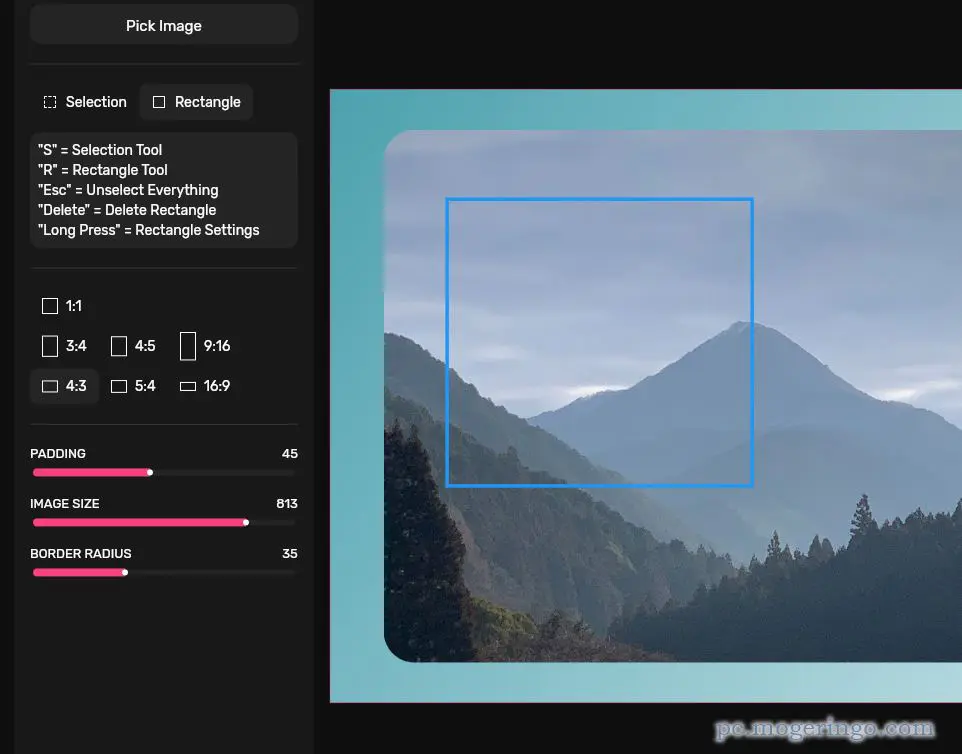Click the 1:1 ratio label

coord(74,306)
